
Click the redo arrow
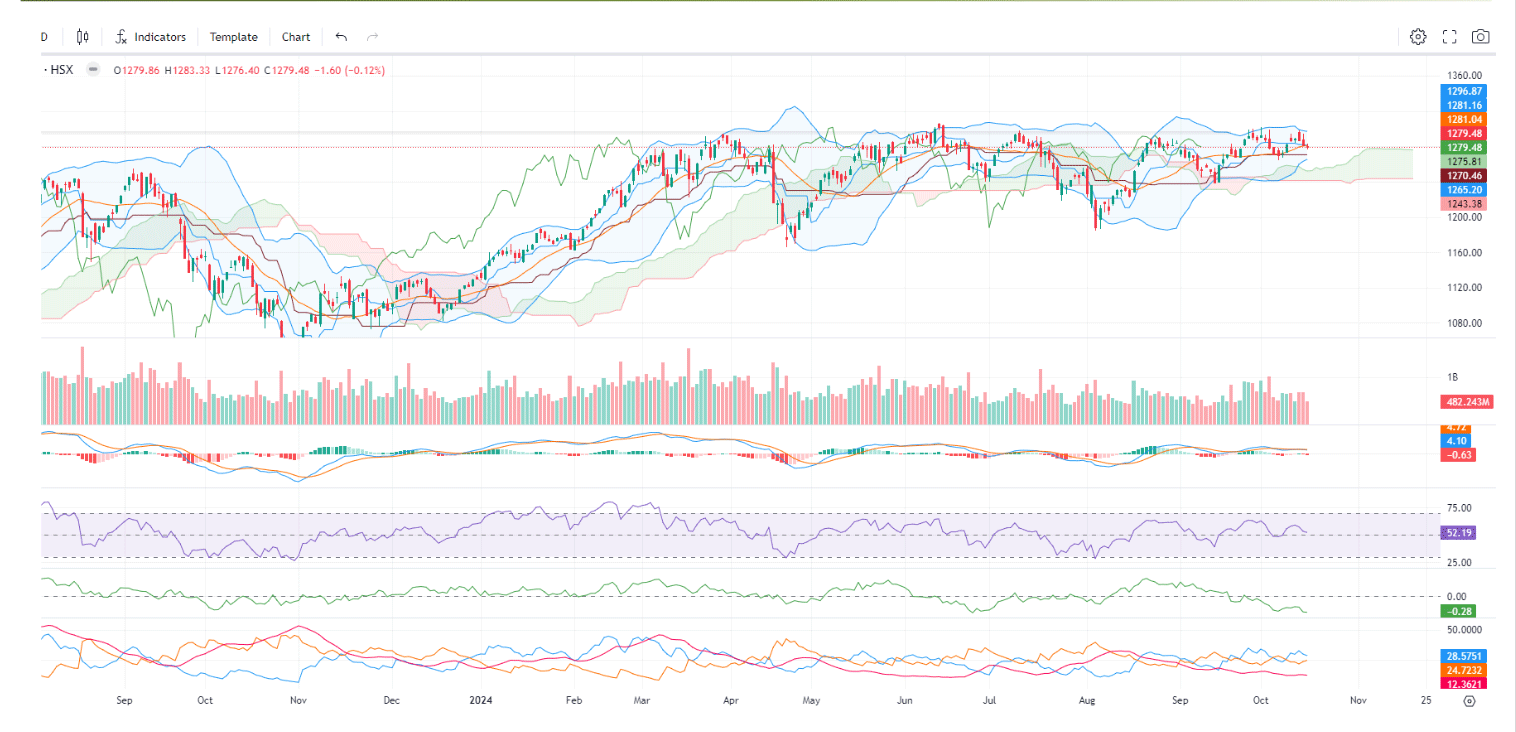click(373, 37)
